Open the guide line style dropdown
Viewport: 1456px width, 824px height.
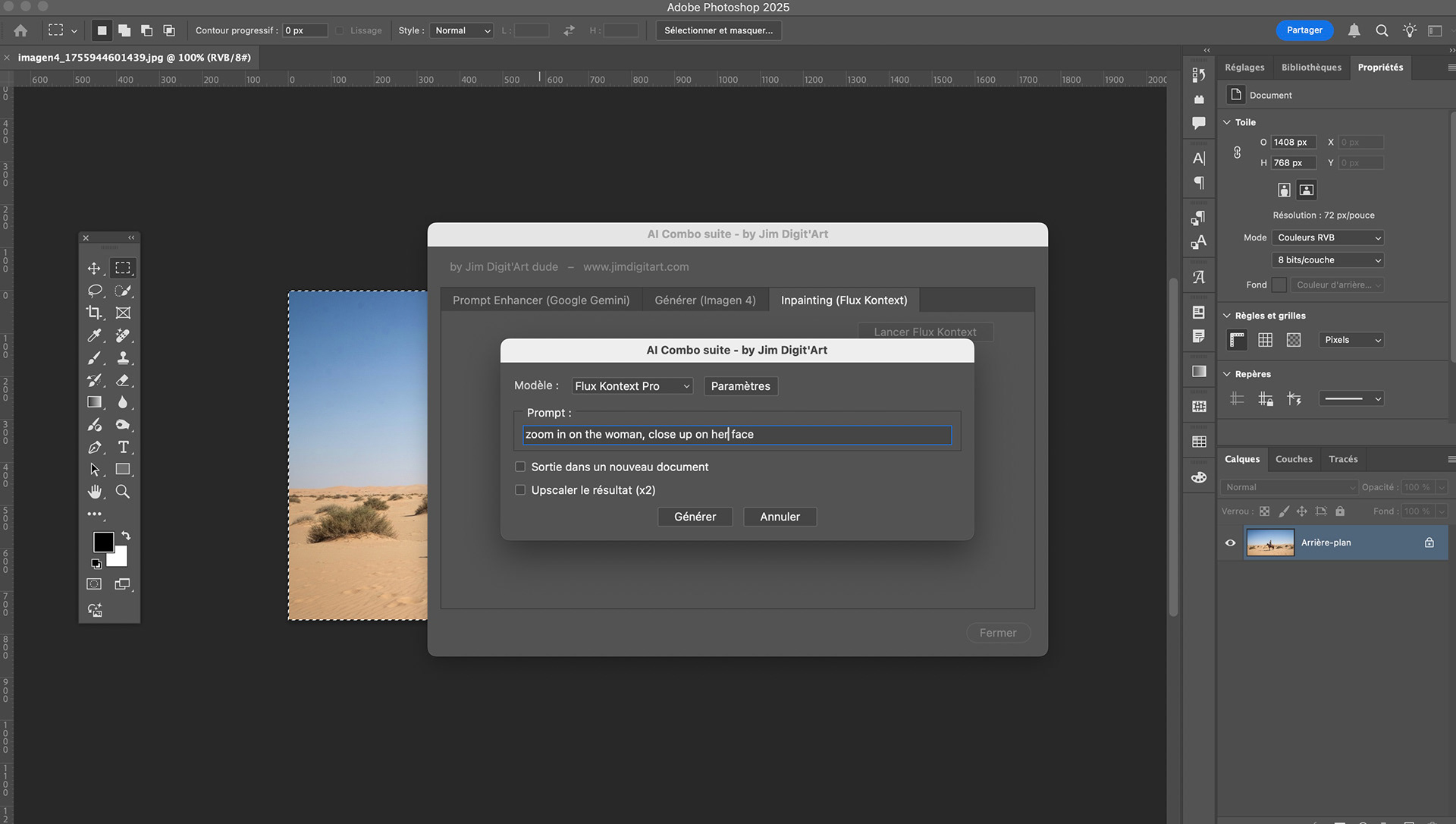click(x=1351, y=398)
